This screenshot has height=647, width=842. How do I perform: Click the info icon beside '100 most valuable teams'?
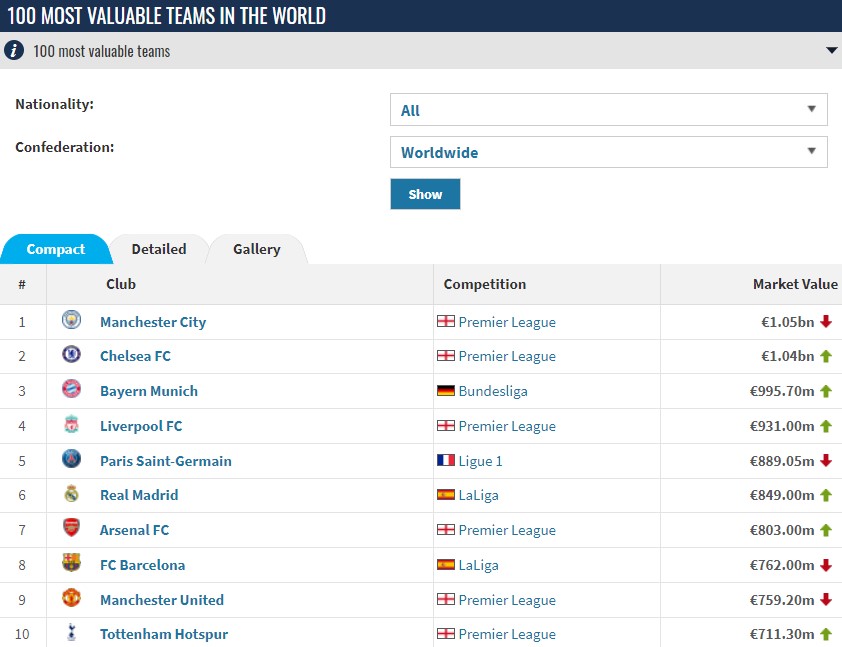14,50
